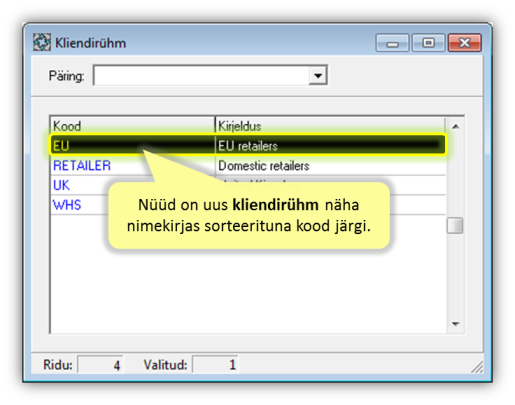This screenshot has width=515, height=405.
Task: Click the vertical scrollbar thumb
Action: click(455, 225)
